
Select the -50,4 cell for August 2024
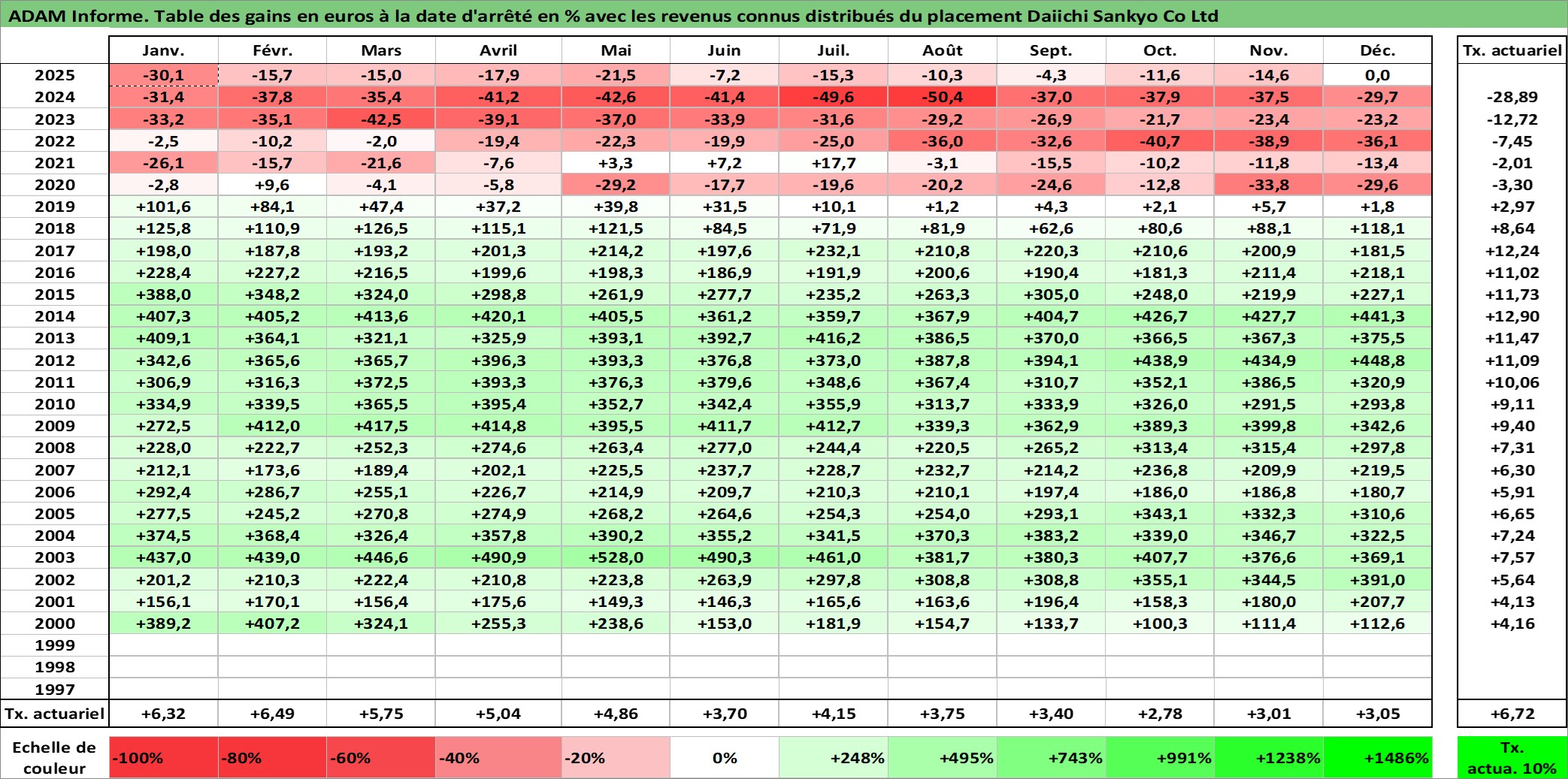coord(943,97)
